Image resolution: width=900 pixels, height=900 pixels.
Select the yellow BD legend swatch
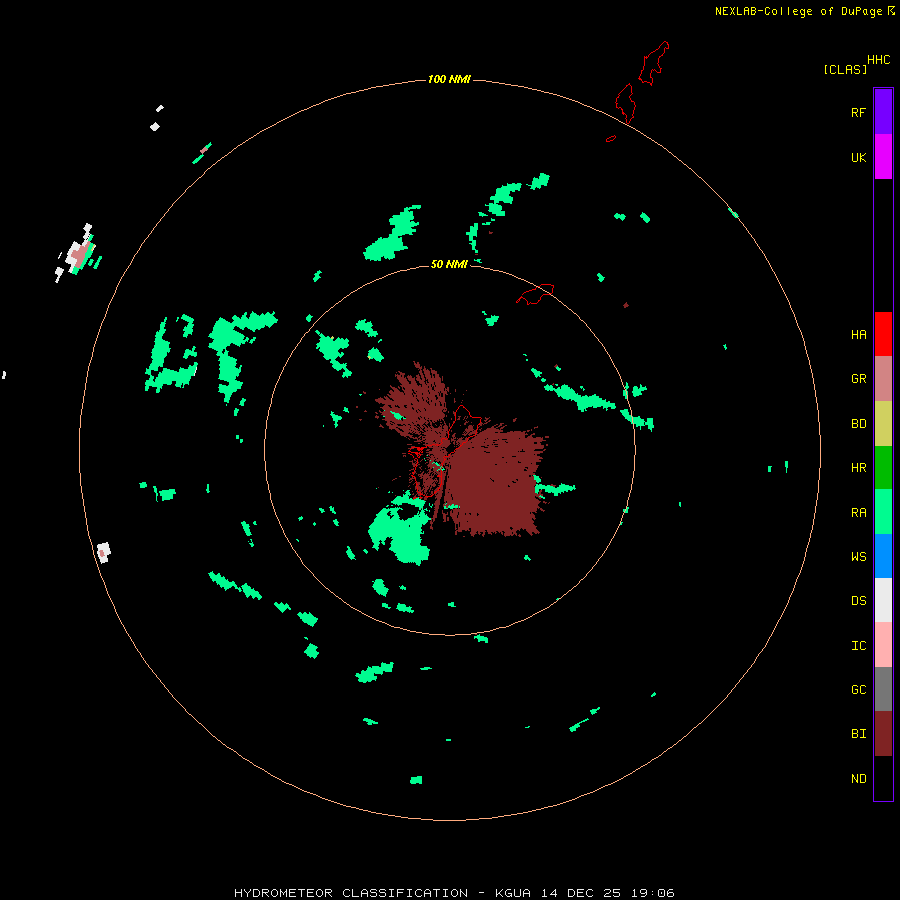[883, 424]
